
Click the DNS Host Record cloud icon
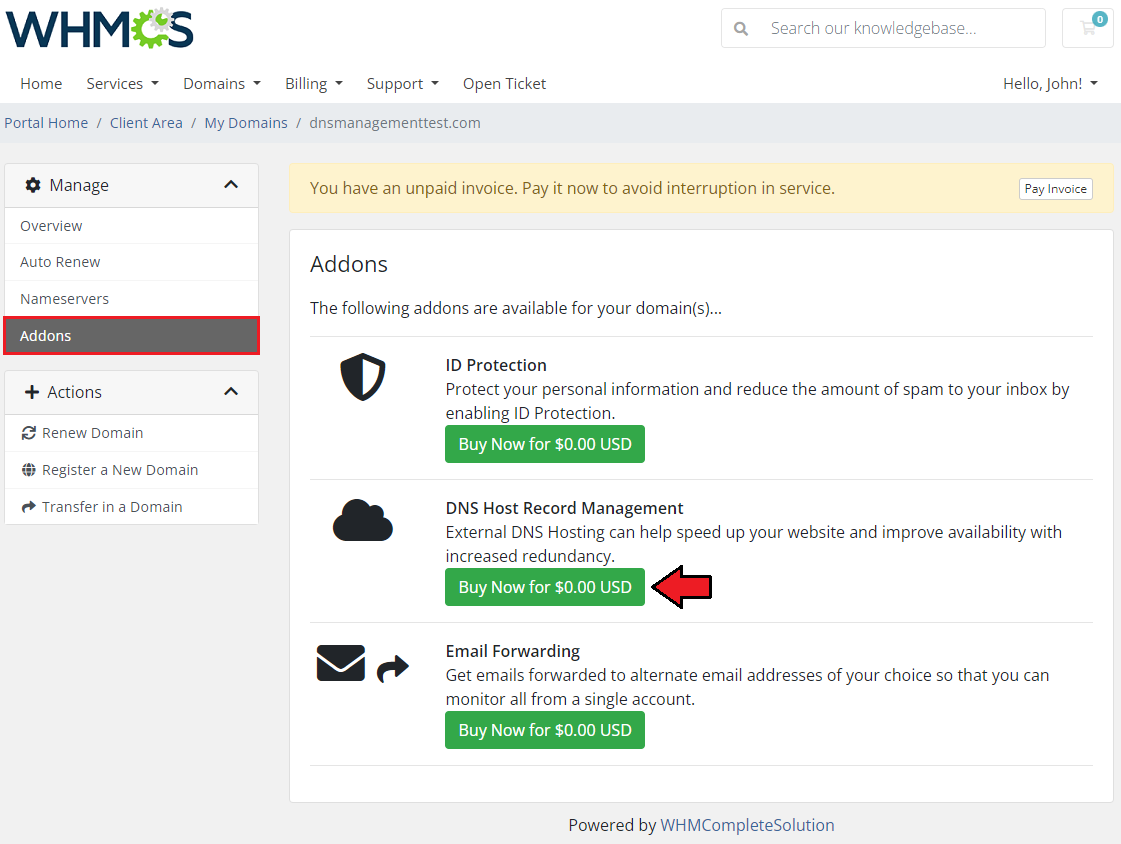tap(362, 520)
